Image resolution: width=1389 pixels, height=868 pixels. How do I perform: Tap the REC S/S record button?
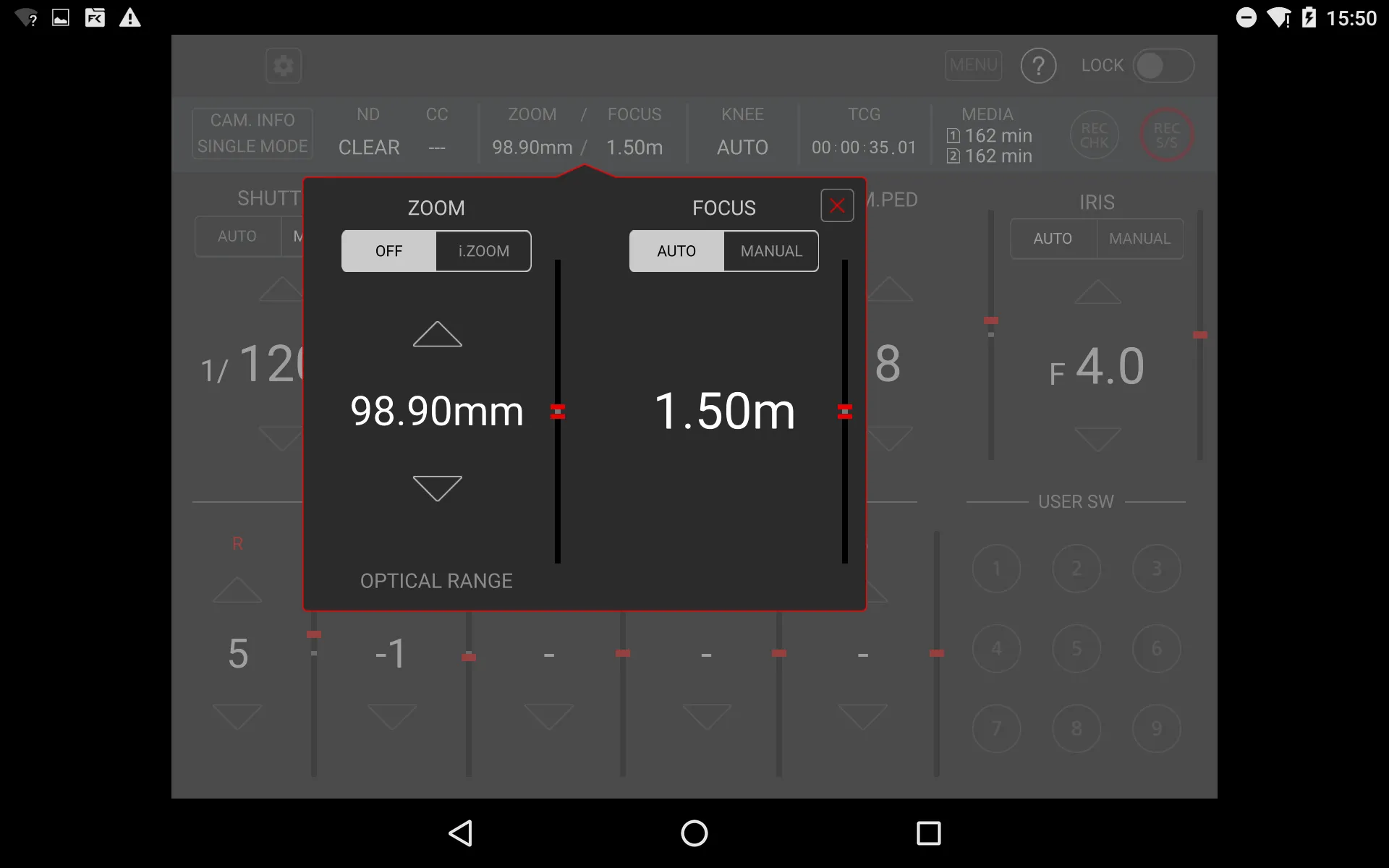coord(1166,135)
